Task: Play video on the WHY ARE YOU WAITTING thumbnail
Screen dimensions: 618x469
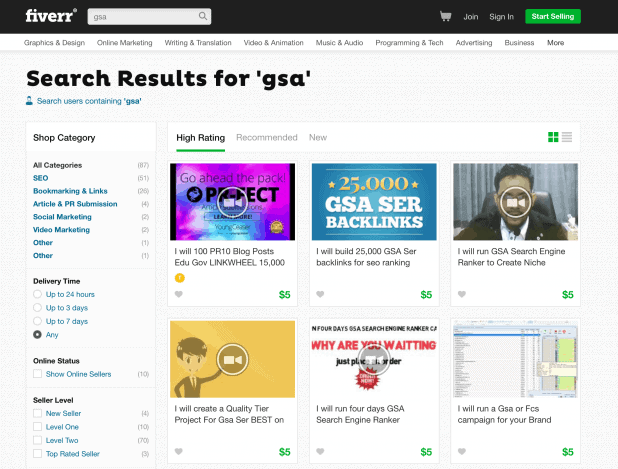Action: [x=374, y=359]
